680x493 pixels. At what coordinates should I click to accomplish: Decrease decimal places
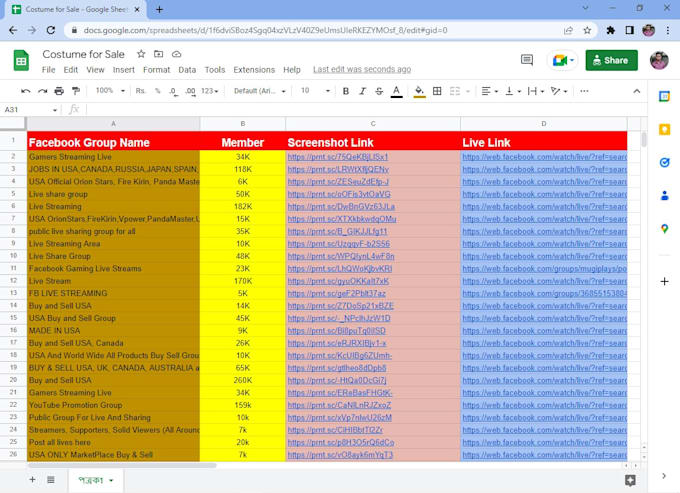coord(173,91)
